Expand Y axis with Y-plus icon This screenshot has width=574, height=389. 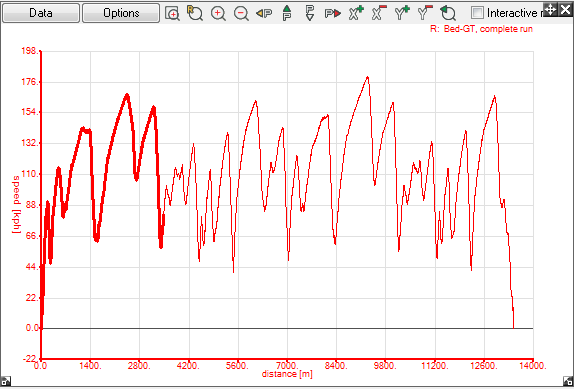coord(402,13)
